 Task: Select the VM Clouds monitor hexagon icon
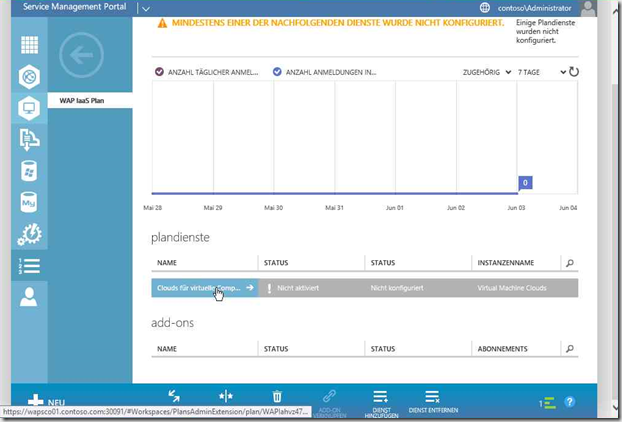pyautogui.click(x=29, y=108)
